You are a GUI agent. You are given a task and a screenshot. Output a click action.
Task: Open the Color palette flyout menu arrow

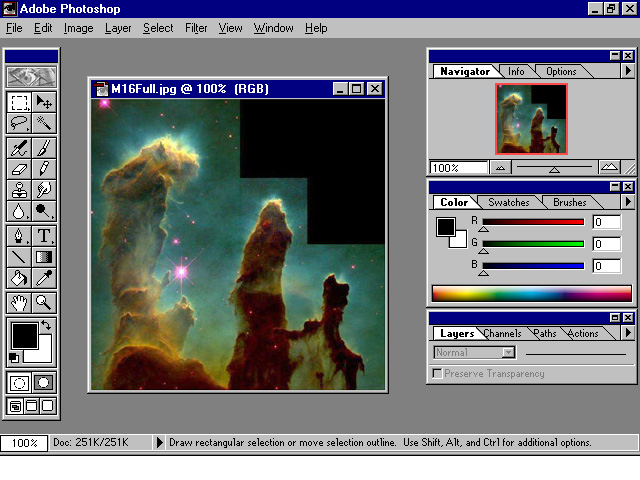pyautogui.click(x=628, y=202)
